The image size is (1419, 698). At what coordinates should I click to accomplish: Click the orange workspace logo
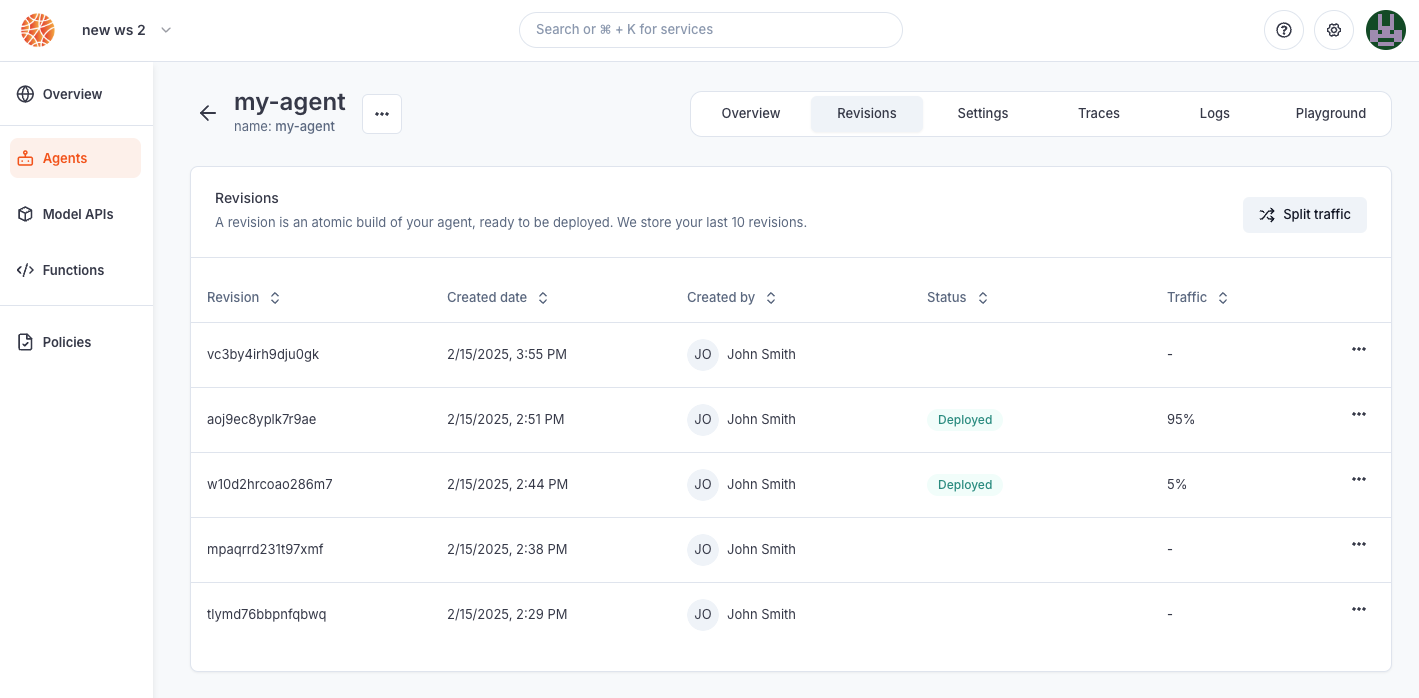click(x=38, y=30)
